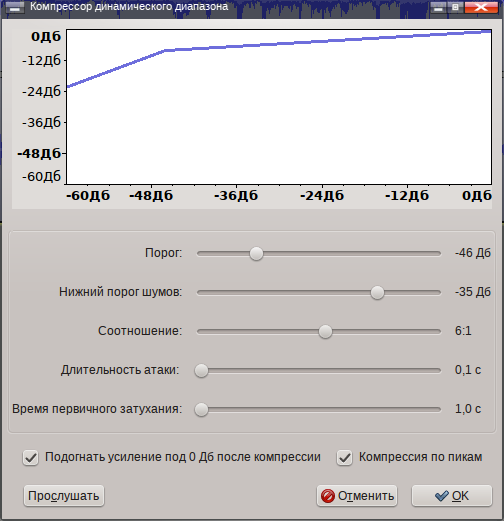This screenshot has width=504, height=521.
Task: Open the window menu icon in title bar
Action: [x=15, y=7]
